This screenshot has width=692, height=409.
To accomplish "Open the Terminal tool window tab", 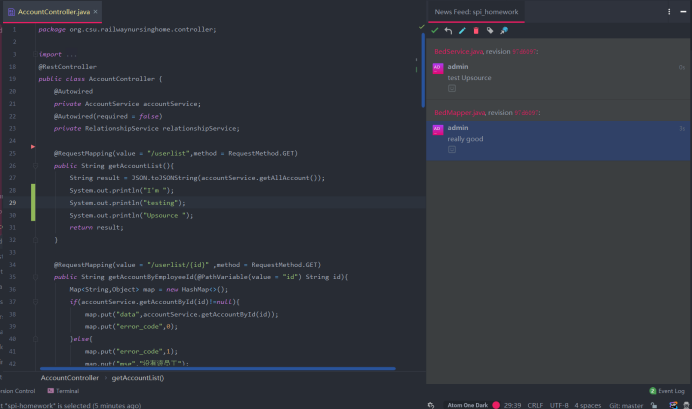I will tap(63, 391).
